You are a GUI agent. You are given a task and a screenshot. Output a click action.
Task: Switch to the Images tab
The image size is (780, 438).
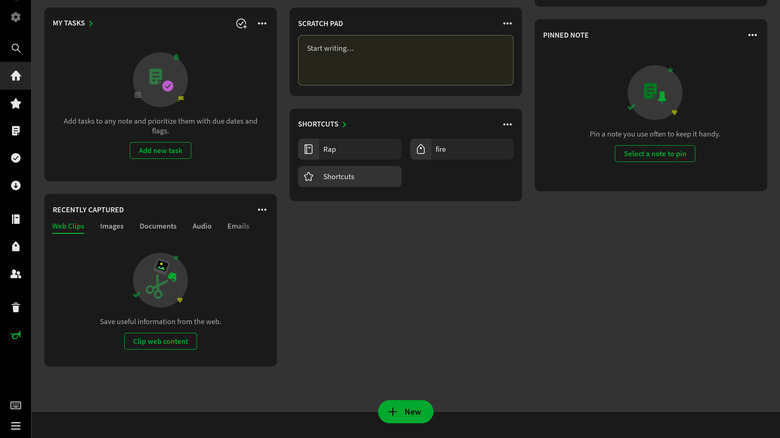pyautogui.click(x=112, y=227)
